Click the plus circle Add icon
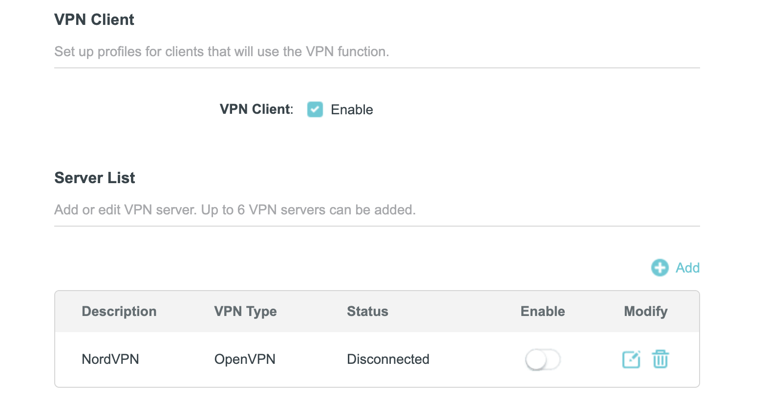The image size is (768, 420). pyautogui.click(x=660, y=268)
